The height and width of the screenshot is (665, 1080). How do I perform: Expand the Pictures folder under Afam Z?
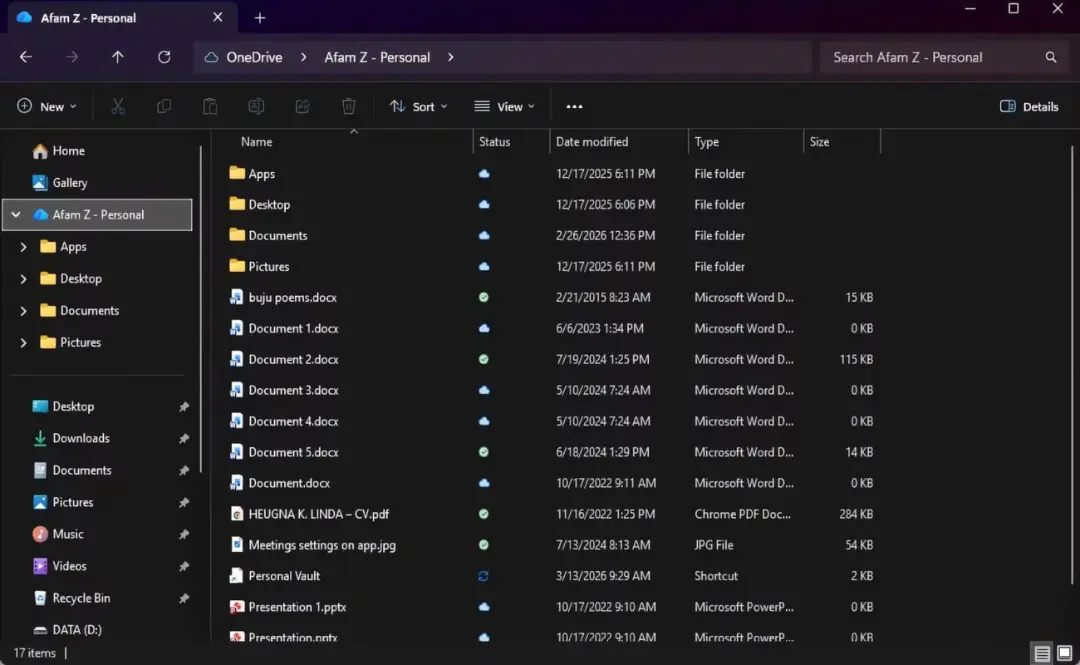(23, 342)
